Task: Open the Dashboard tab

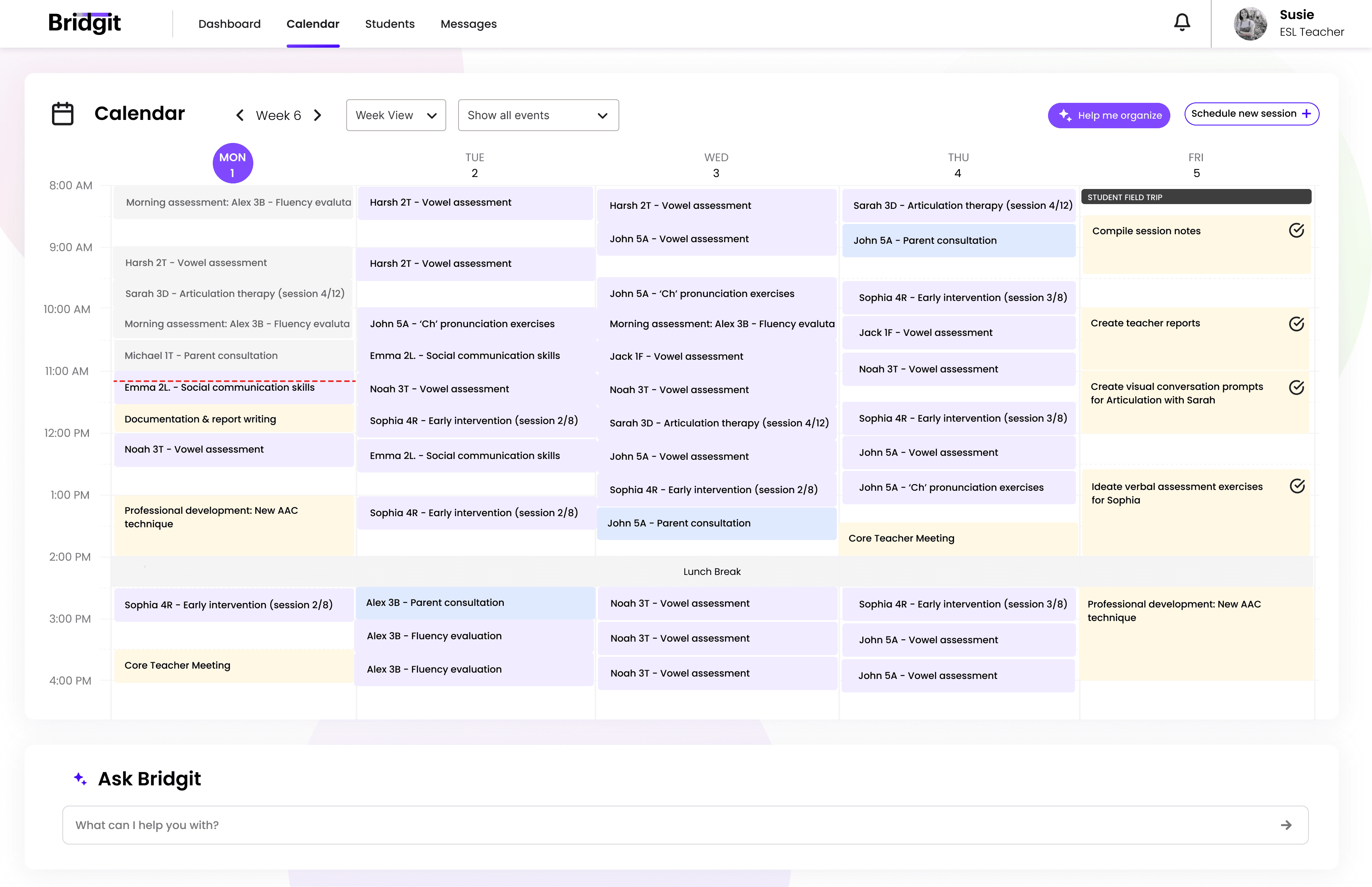Action: click(x=229, y=23)
